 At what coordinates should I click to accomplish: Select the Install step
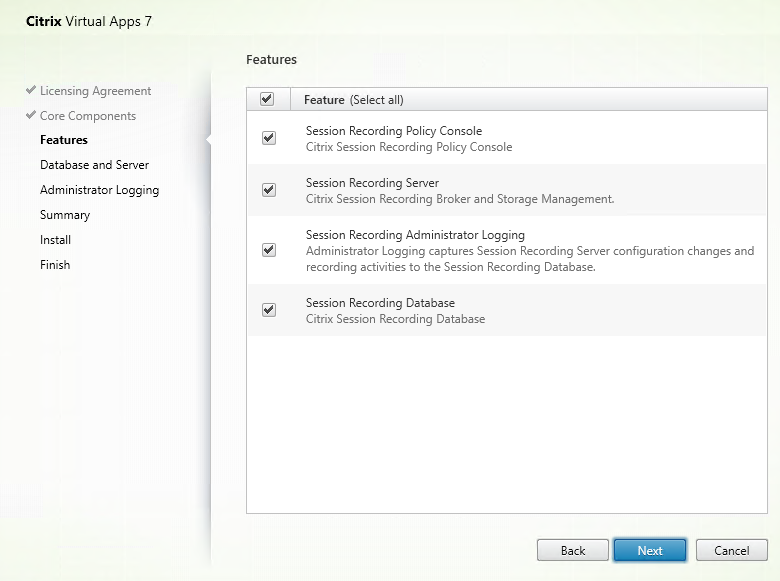coord(55,240)
